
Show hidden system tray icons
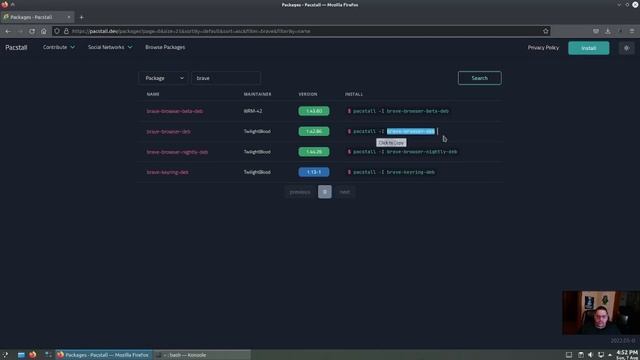tap(610, 355)
